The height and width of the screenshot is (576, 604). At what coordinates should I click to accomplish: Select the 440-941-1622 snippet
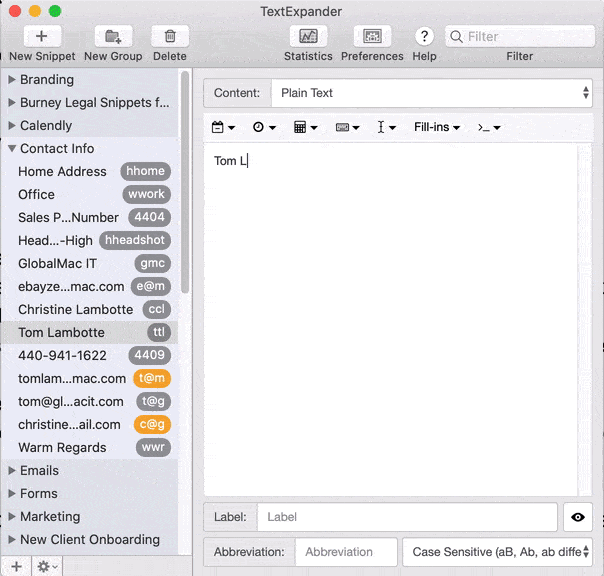[89, 355]
